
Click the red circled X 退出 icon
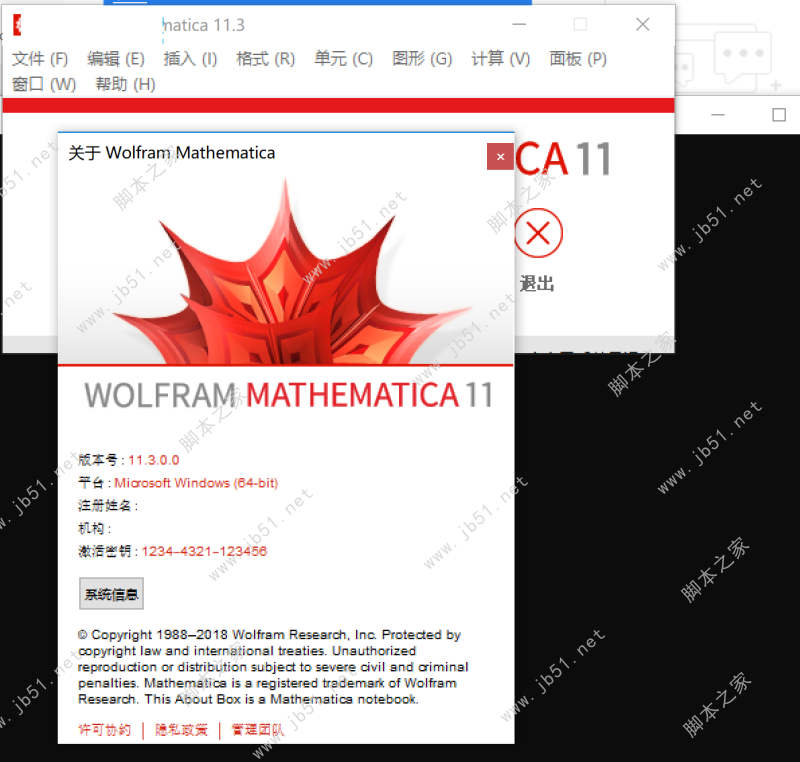point(538,233)
